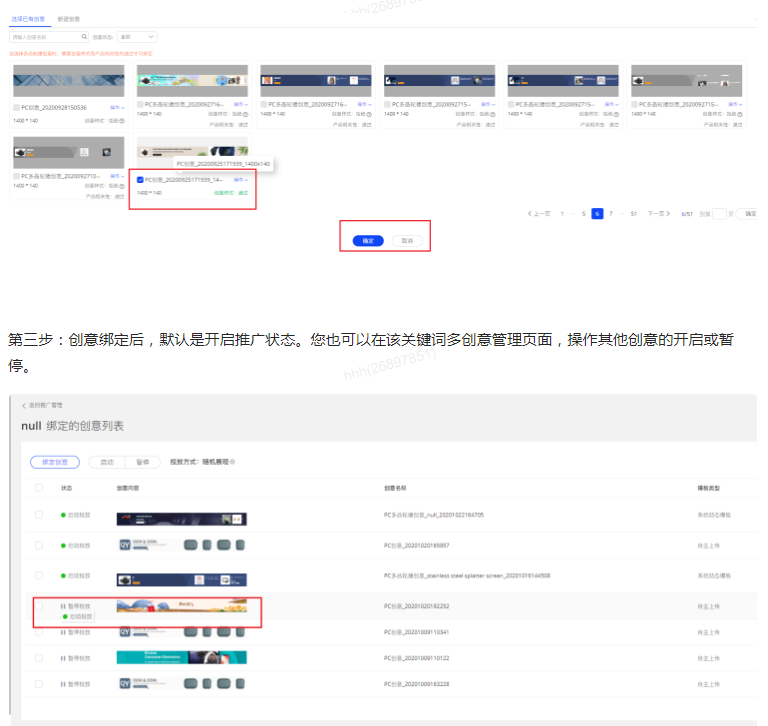This screenshot has width=768, height=726.
Task: Switch to the 新建创意 tab
Action: (69, 19)
